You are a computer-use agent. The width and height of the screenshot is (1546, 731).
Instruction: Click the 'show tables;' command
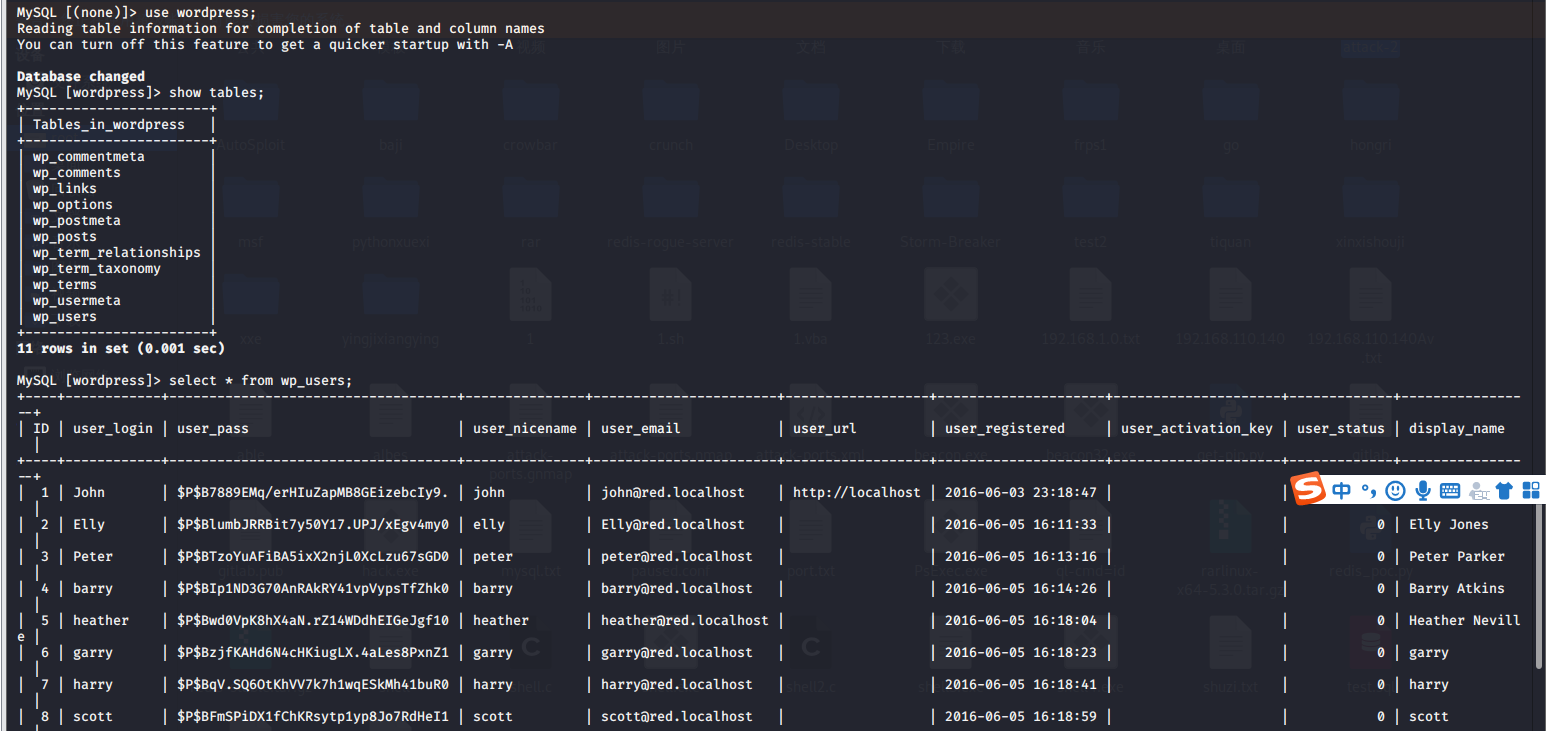pyautogui.click(x=217, y=92)
